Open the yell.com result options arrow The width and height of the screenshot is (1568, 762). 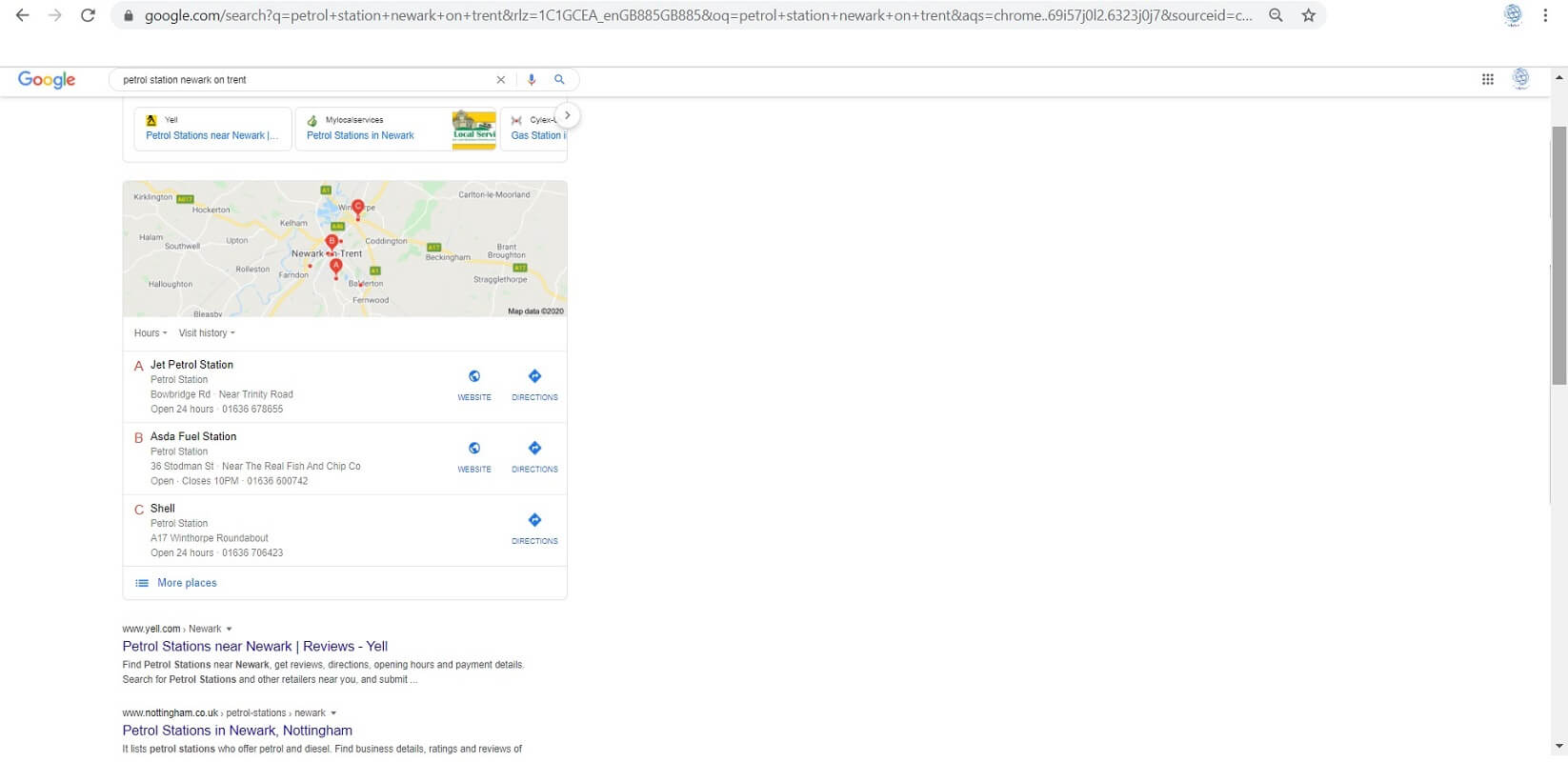coord(229,630)
